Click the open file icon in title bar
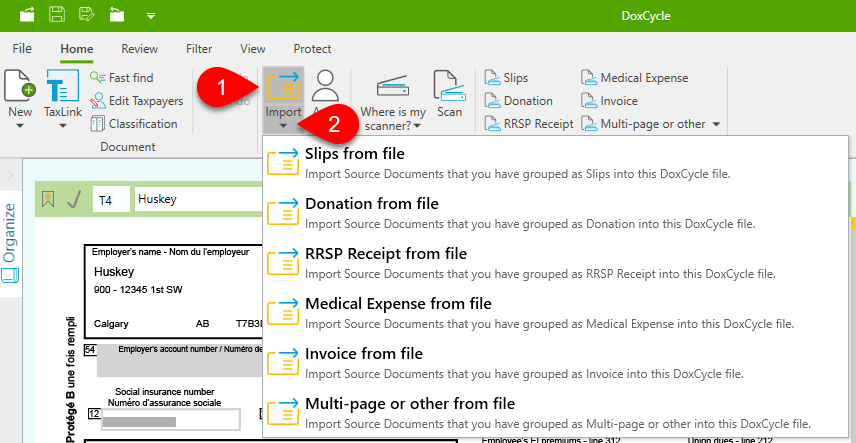Screen dimensions: 856x443 27,15
